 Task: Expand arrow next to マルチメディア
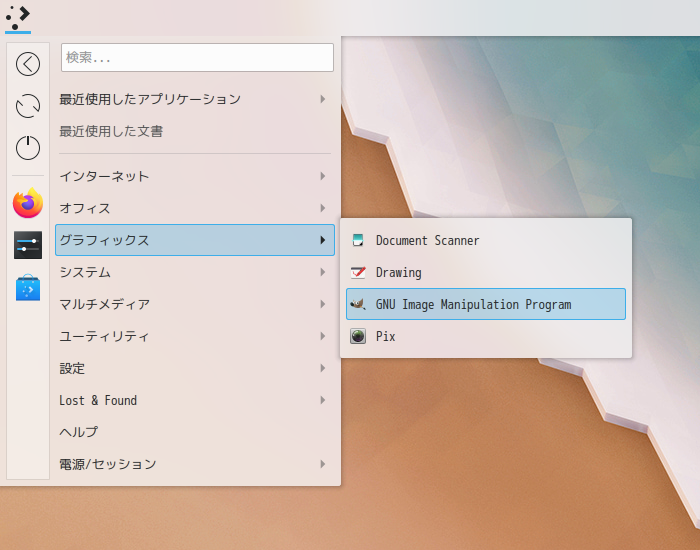(x=322, y=304)
